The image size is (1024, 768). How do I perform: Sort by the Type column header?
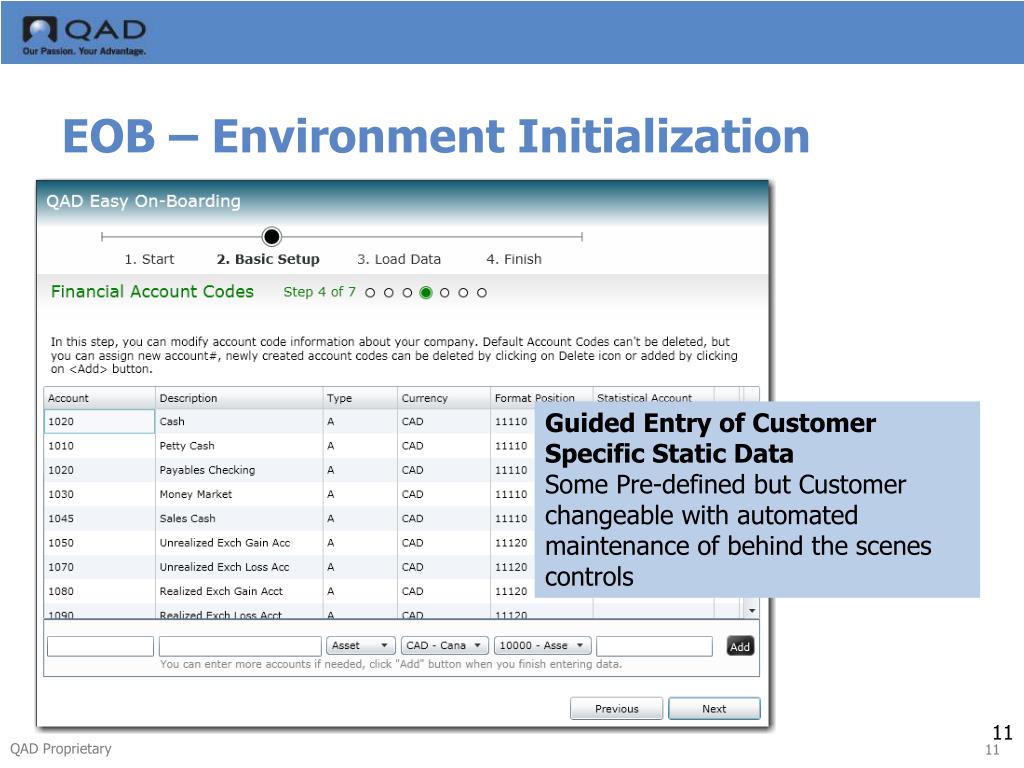pyautogui.click(x=360, y=398)
